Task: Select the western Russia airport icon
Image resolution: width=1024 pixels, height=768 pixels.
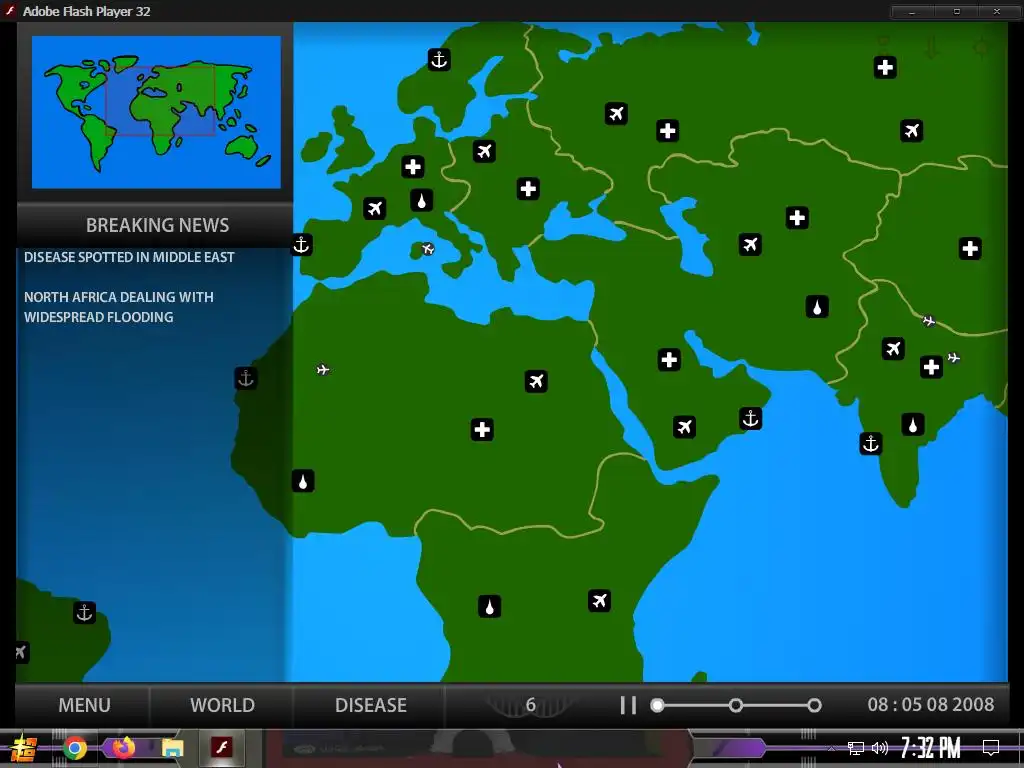Action: (616, 114)
